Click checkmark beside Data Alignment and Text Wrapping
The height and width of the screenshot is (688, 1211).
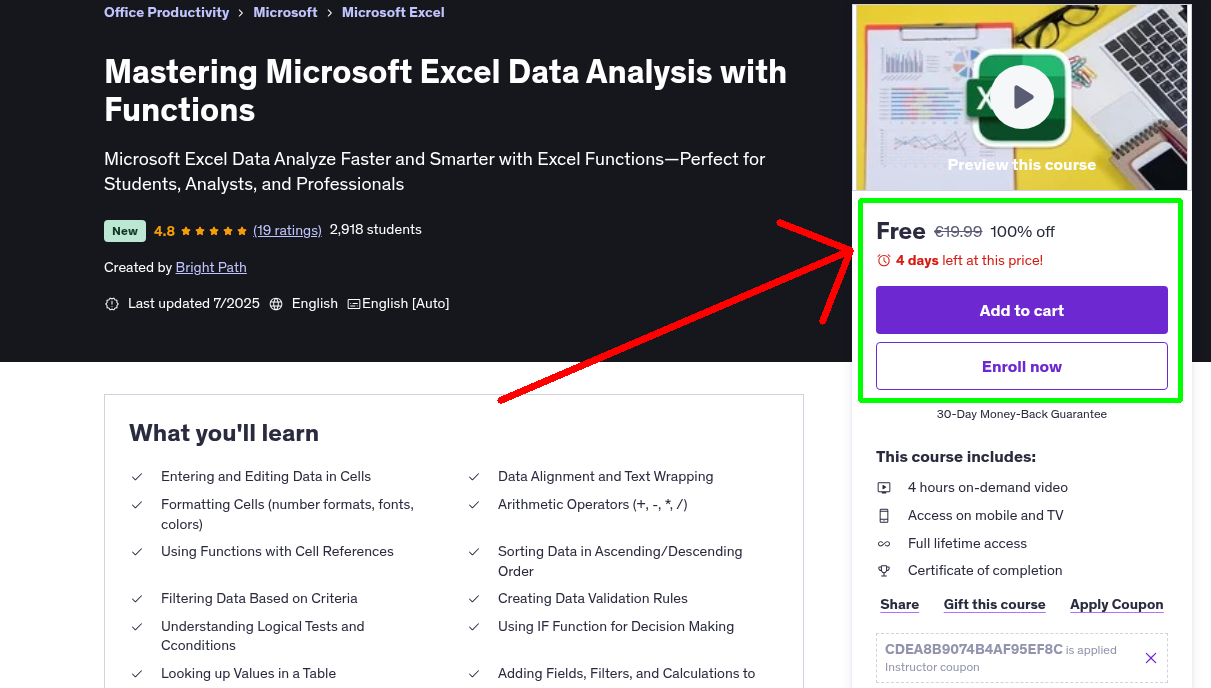475,477
